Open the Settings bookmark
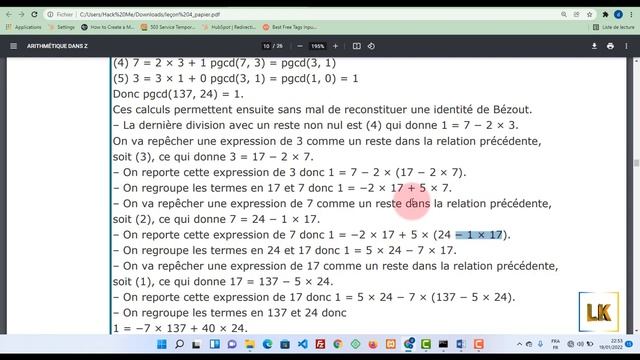 62,27
